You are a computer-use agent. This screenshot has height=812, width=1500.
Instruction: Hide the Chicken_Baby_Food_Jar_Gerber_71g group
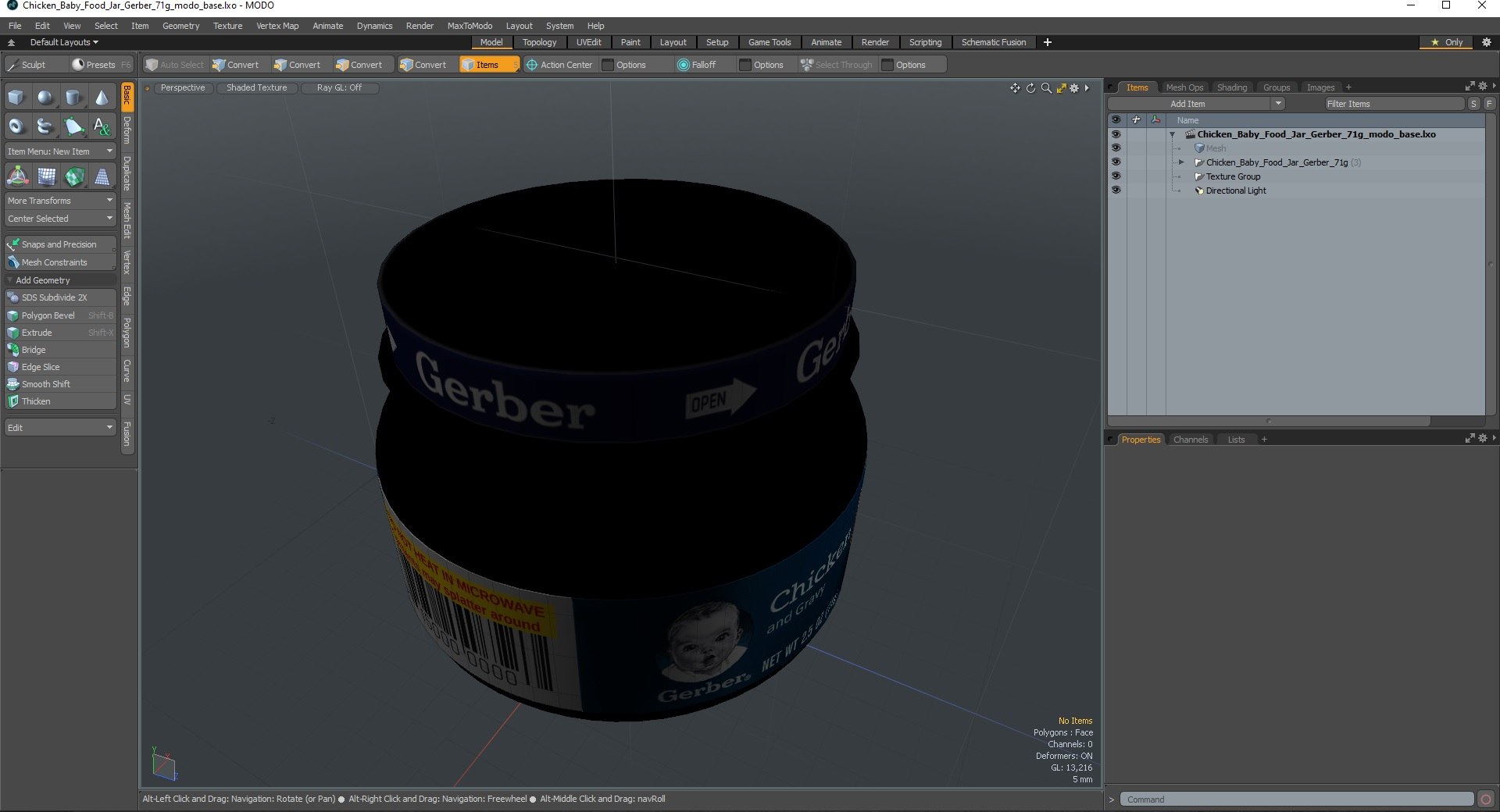[x=1116, y=162]
